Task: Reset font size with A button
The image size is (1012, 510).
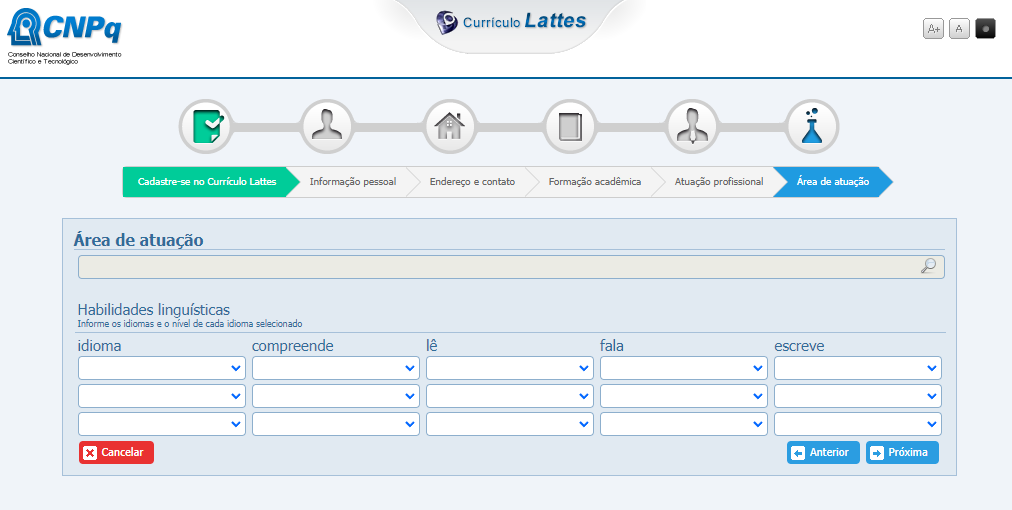Action: [x=959, y=29]
